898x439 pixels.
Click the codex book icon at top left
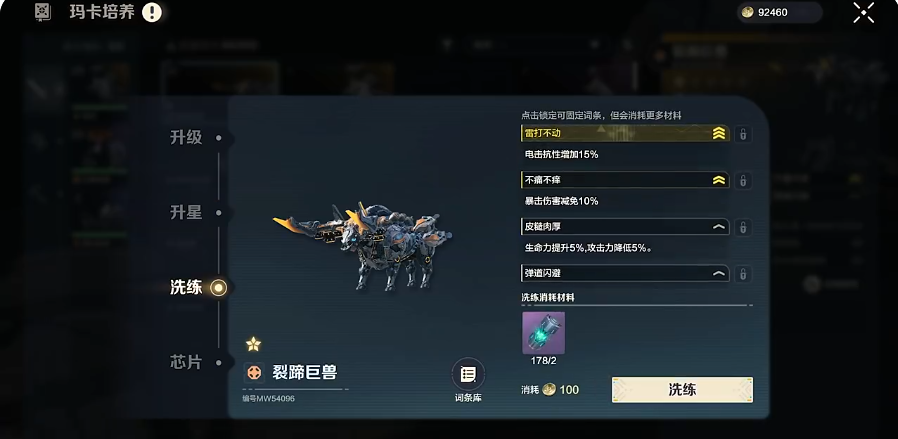coord(42,11)
